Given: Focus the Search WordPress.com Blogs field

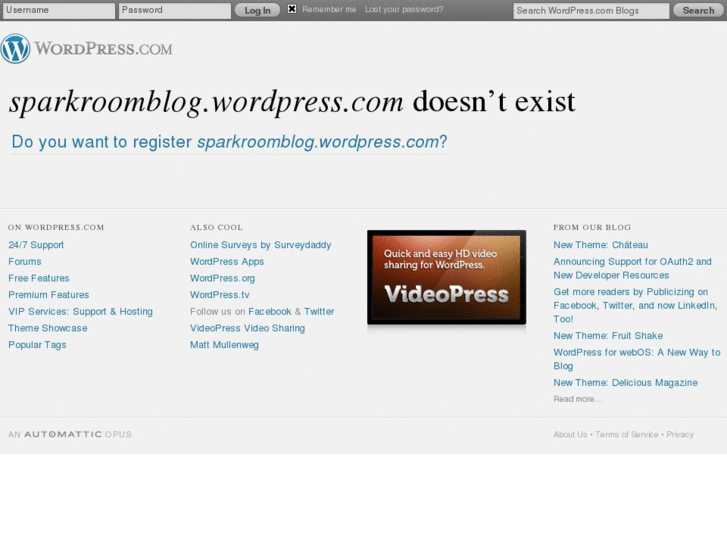Looking at the screenshot, I should click(x=591, y=11).
